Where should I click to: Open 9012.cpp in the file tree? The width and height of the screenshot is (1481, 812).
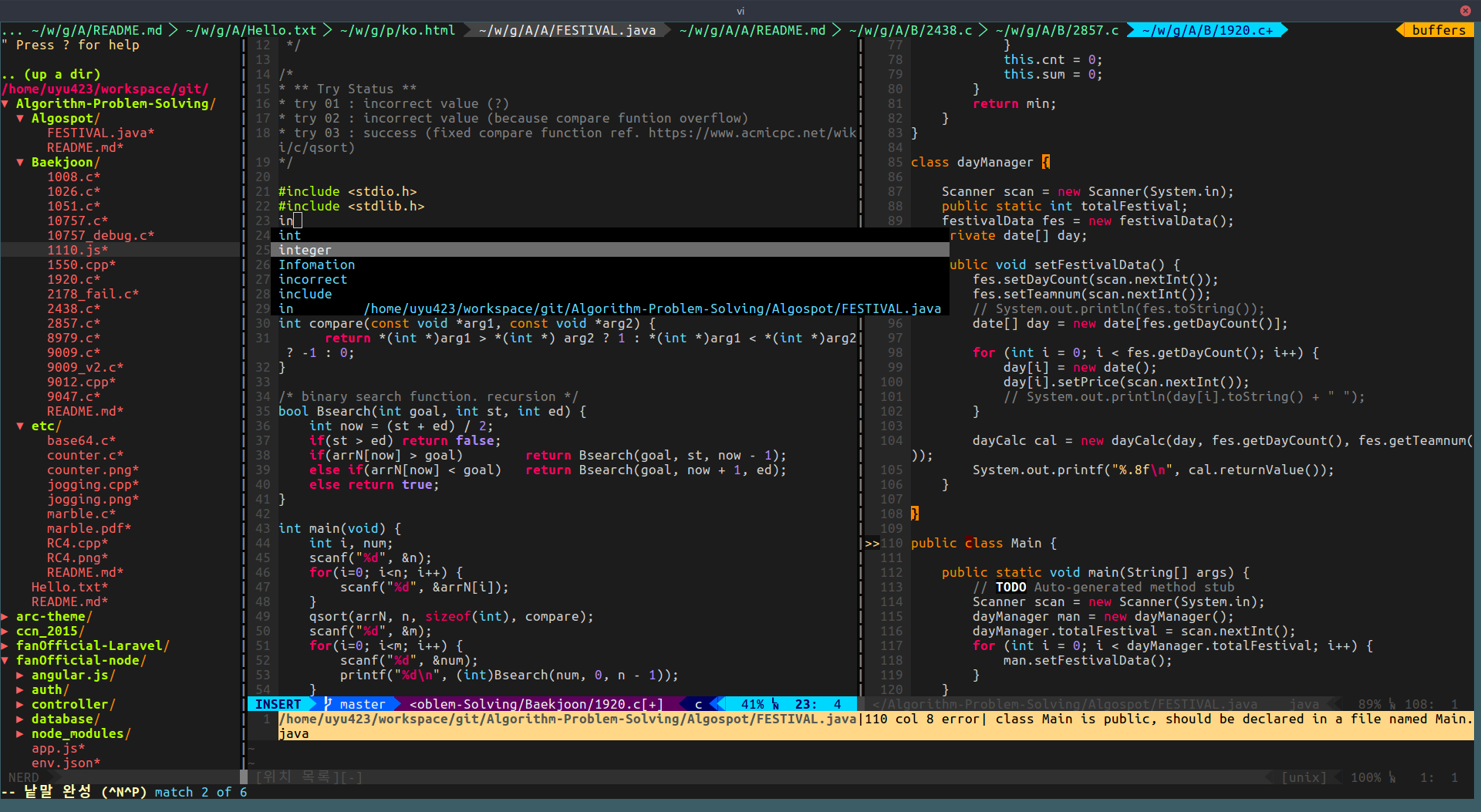[x=81, y=382]
